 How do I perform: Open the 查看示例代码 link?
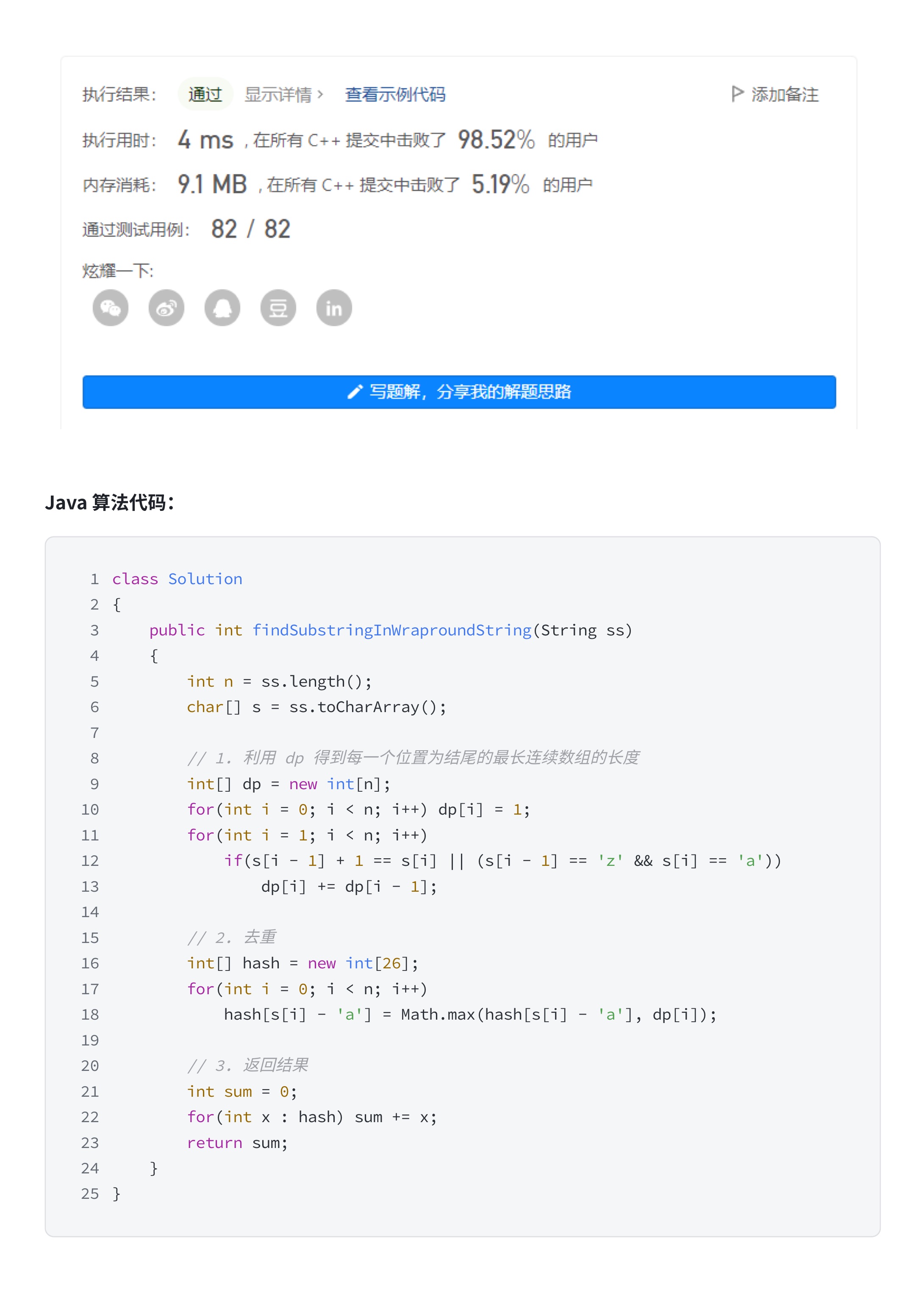(x=395, y=94)
